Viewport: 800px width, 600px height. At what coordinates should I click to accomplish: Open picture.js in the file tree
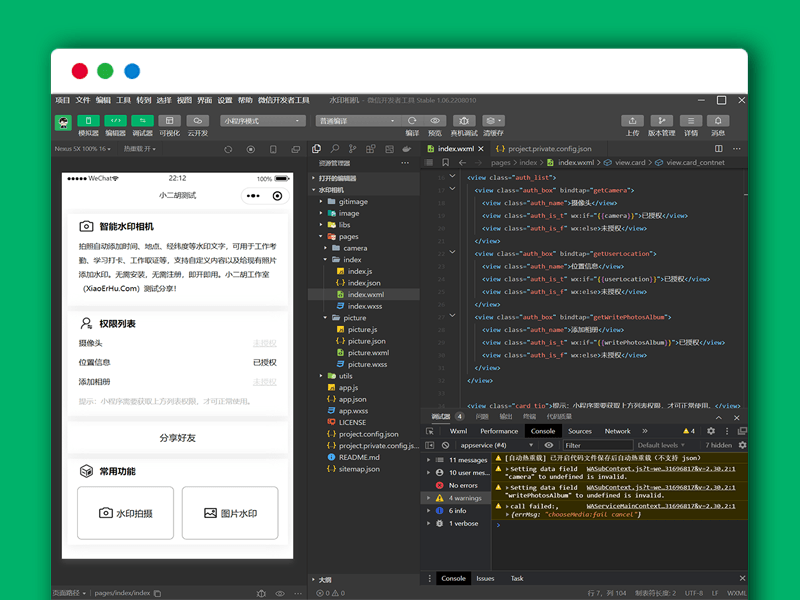click(362, 330)
